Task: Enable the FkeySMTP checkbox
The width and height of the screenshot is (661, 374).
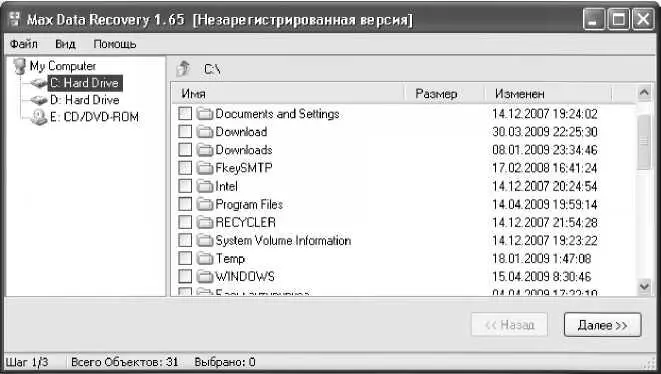Action: [x=185, y=168]
